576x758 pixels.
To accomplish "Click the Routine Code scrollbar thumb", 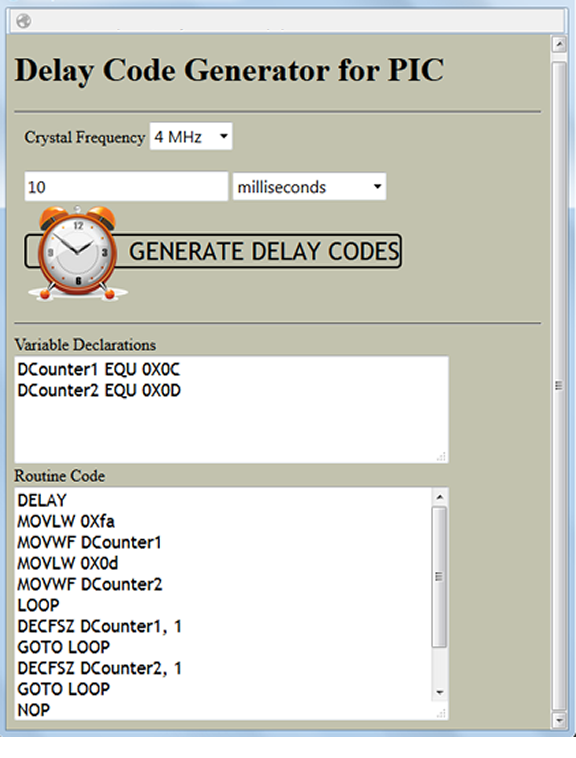I will pyautogui.click(x=439, y=577).
